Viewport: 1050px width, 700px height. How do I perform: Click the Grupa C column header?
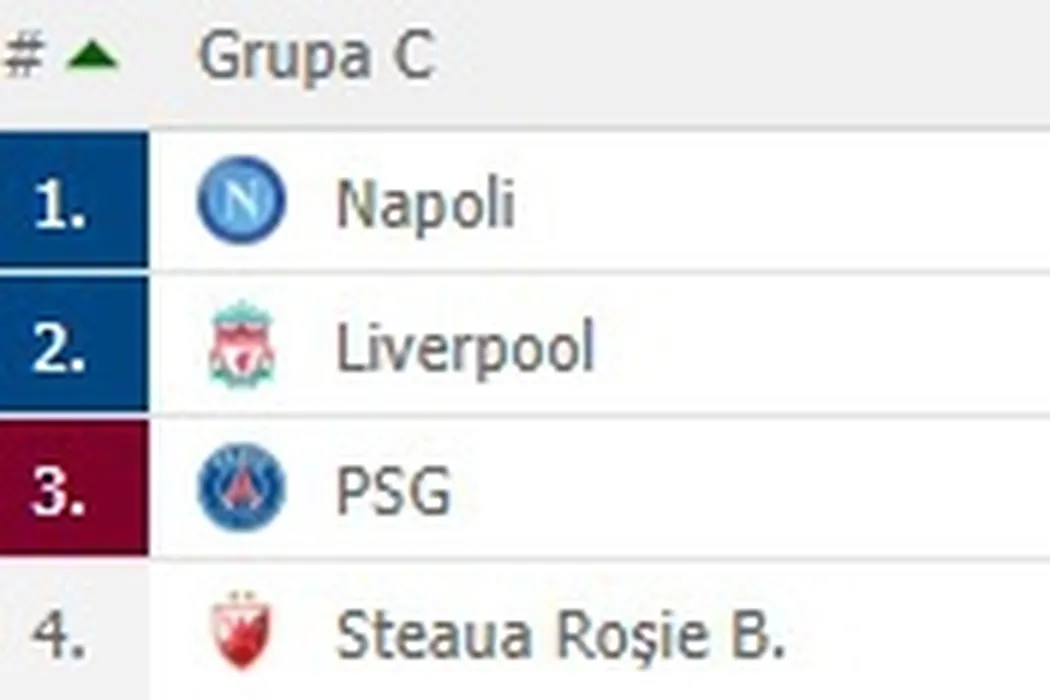pyautogui.click(x=316, y=56)
